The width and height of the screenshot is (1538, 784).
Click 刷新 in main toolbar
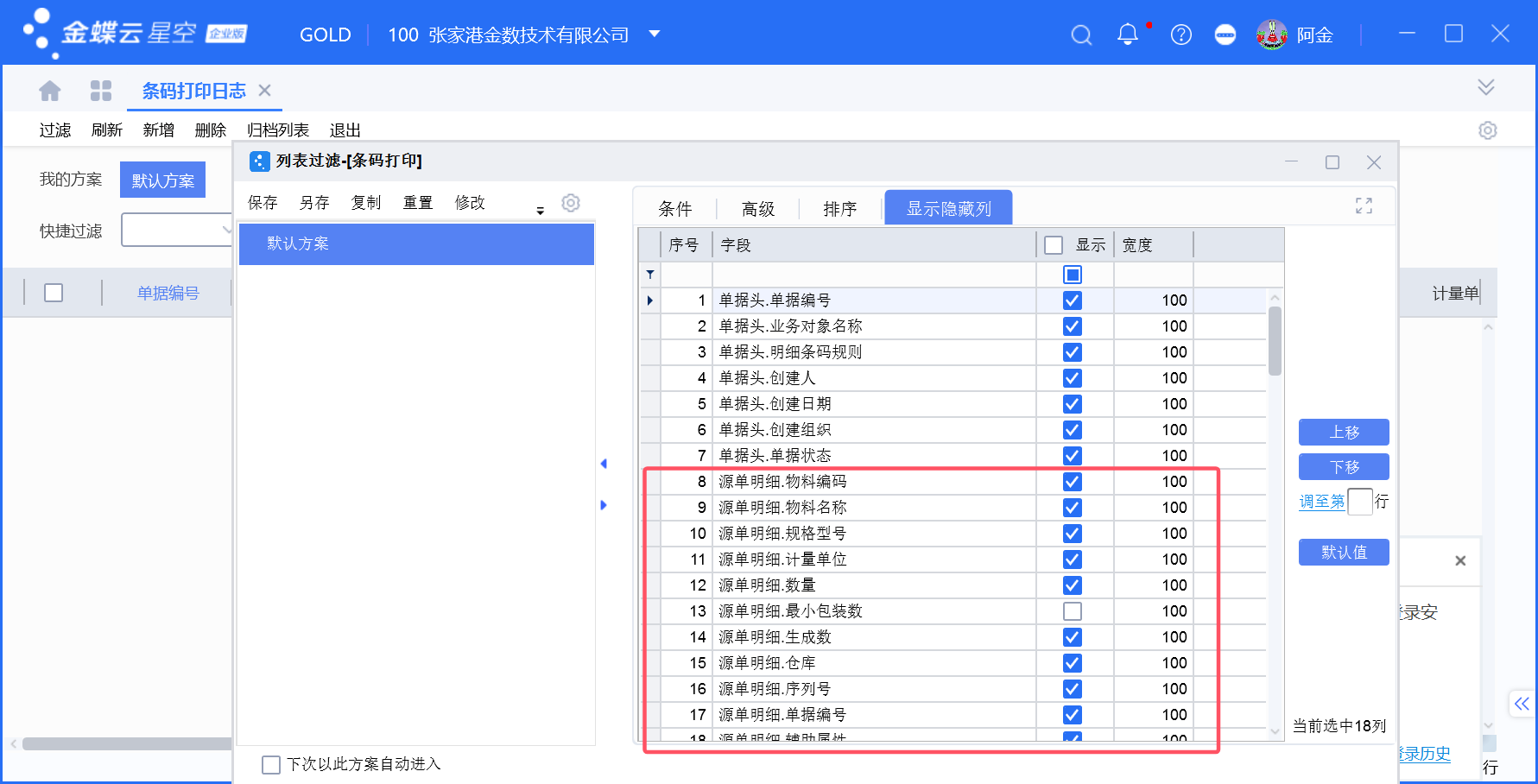coord(107,130)
